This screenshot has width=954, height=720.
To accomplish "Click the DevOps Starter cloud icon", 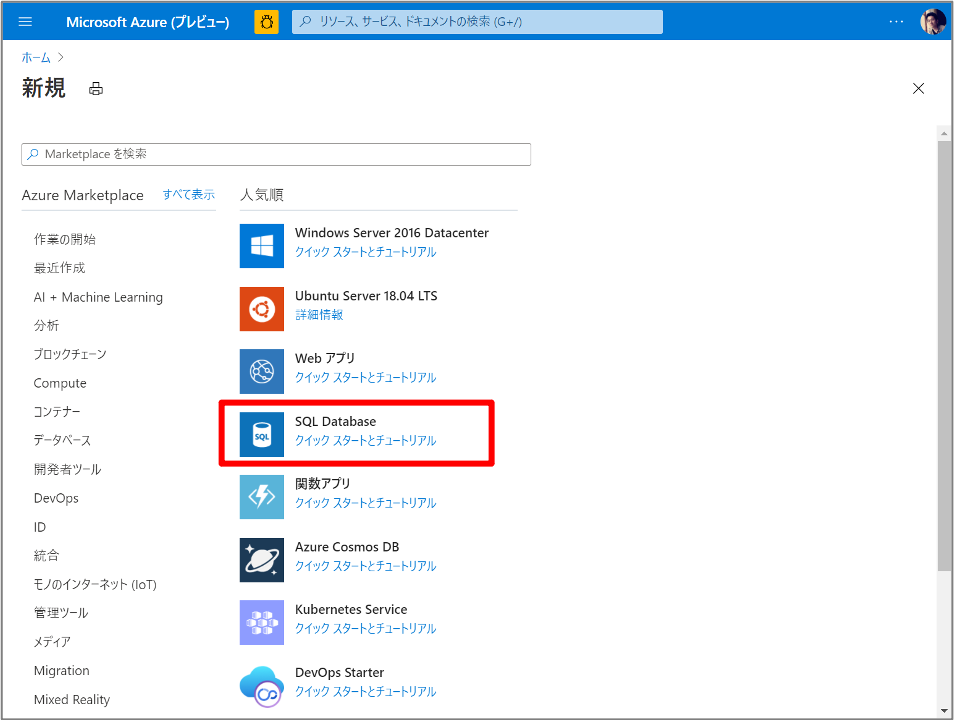I will (x=262, y=686).
